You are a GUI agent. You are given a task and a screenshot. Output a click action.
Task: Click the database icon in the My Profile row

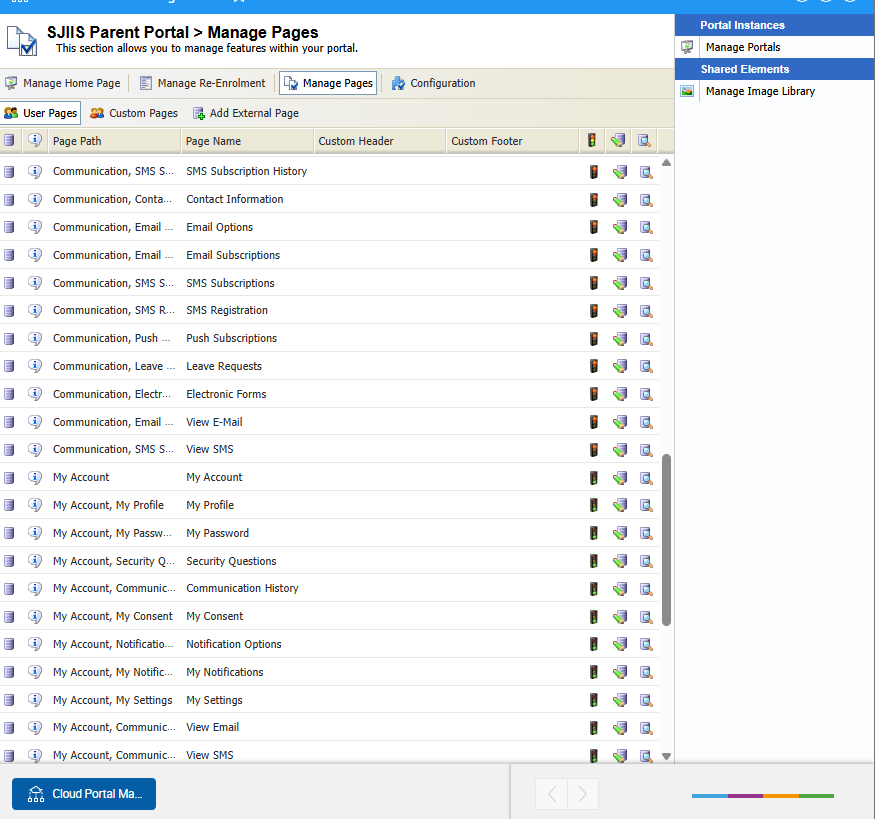(10, 505)
